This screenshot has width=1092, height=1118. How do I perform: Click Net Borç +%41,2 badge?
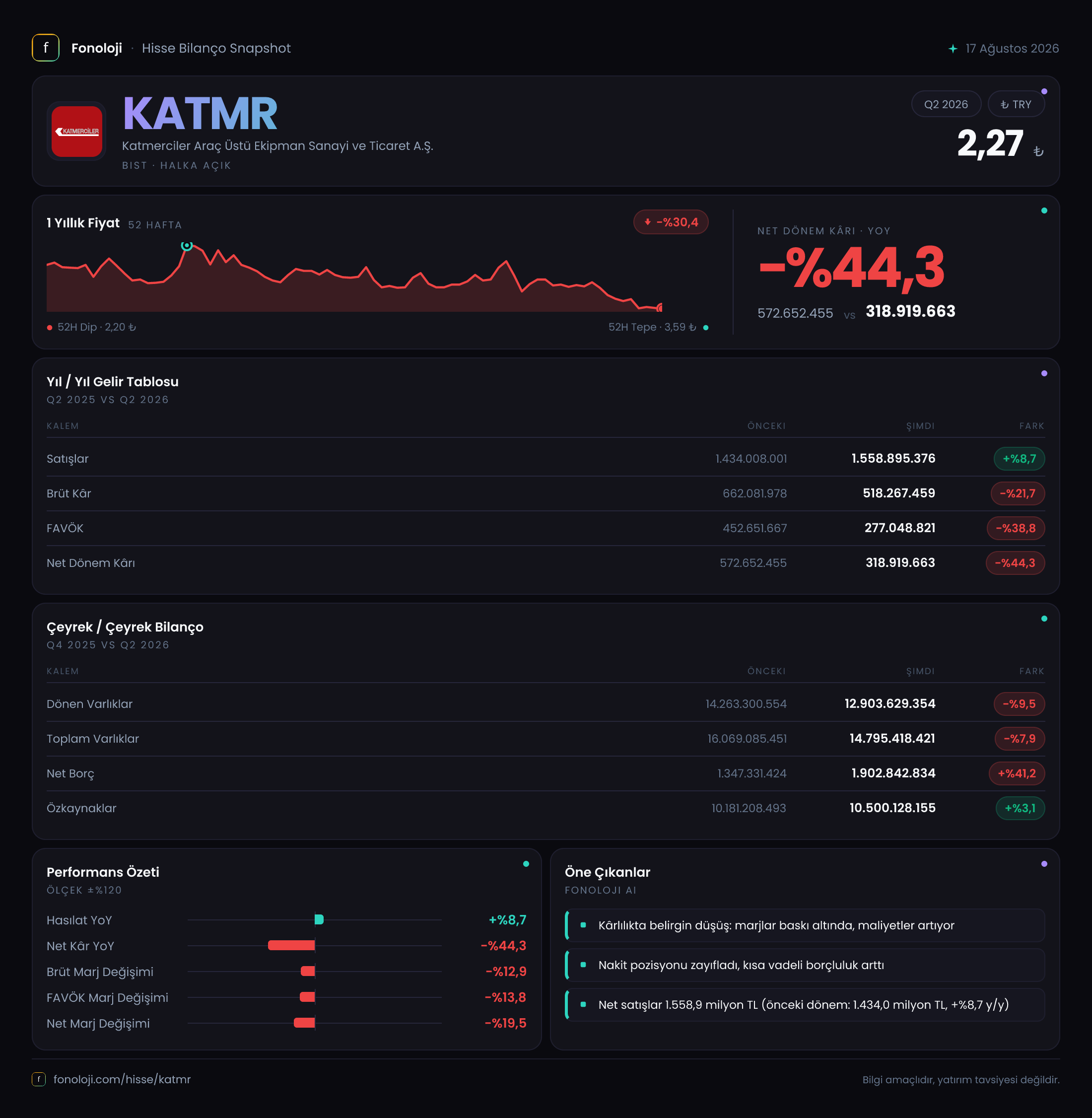[1016, 773]
